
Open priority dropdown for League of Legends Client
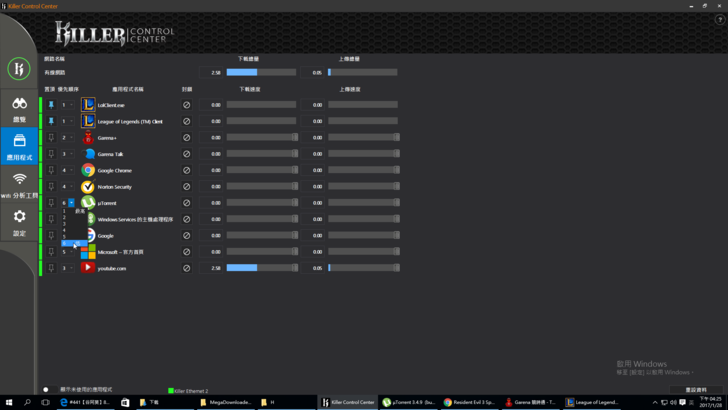[71, 121]
